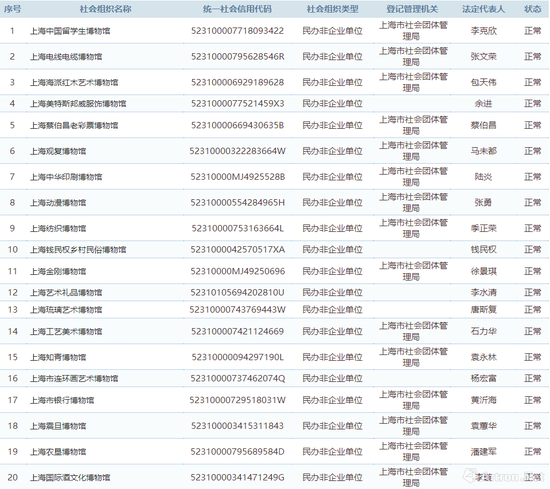The width and height of the screenshot is (550, 489).
Task: Select the name 上海海派红木艺术博物馆
Action: click(x=74, y=82)
